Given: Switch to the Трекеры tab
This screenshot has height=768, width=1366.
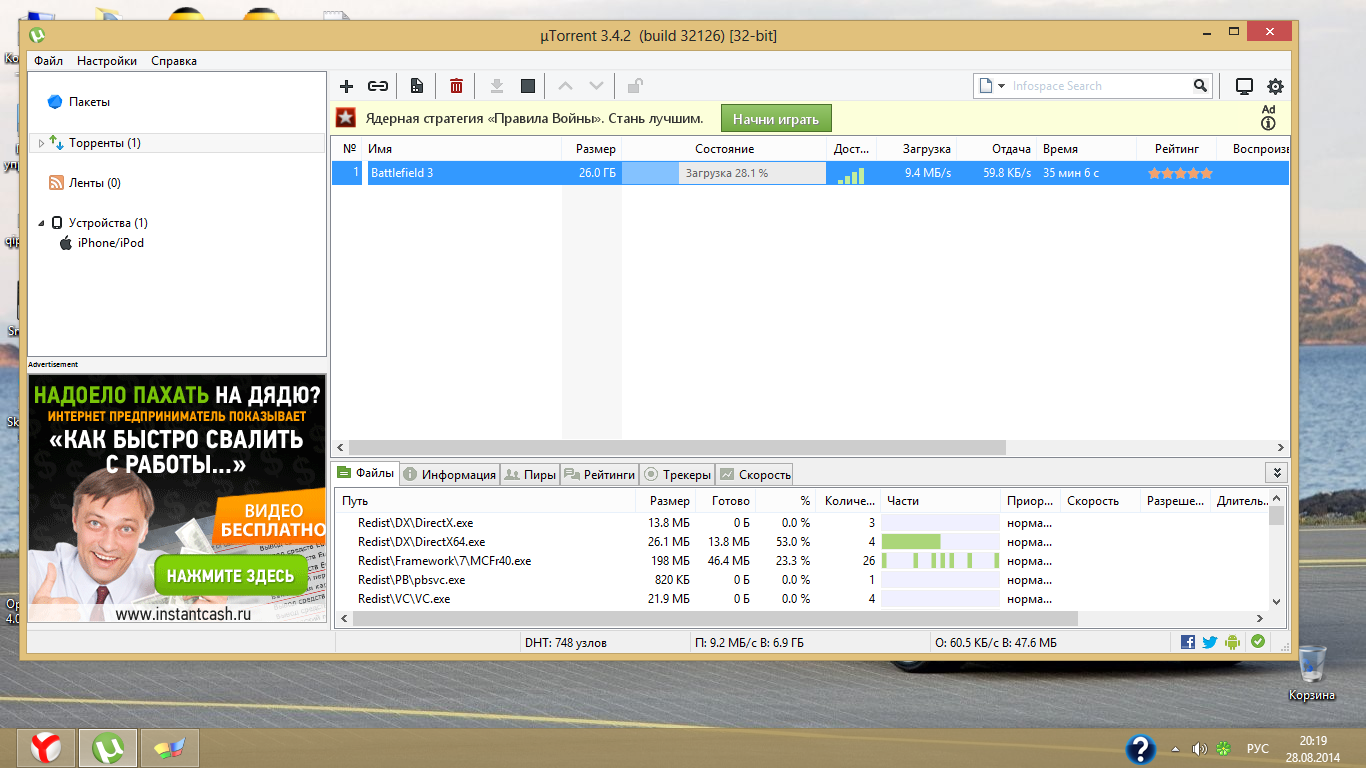Looking at the screenshot, I should (x=677, y=475).
